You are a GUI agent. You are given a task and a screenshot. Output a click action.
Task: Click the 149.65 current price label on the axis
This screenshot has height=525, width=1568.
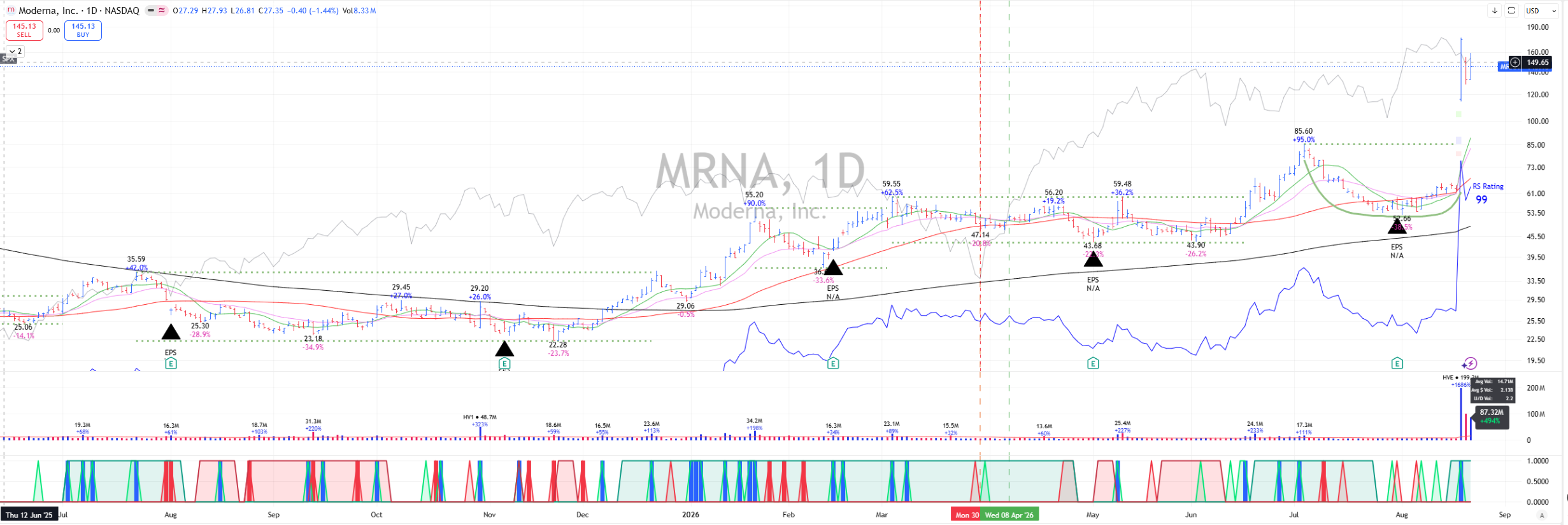1537,62
